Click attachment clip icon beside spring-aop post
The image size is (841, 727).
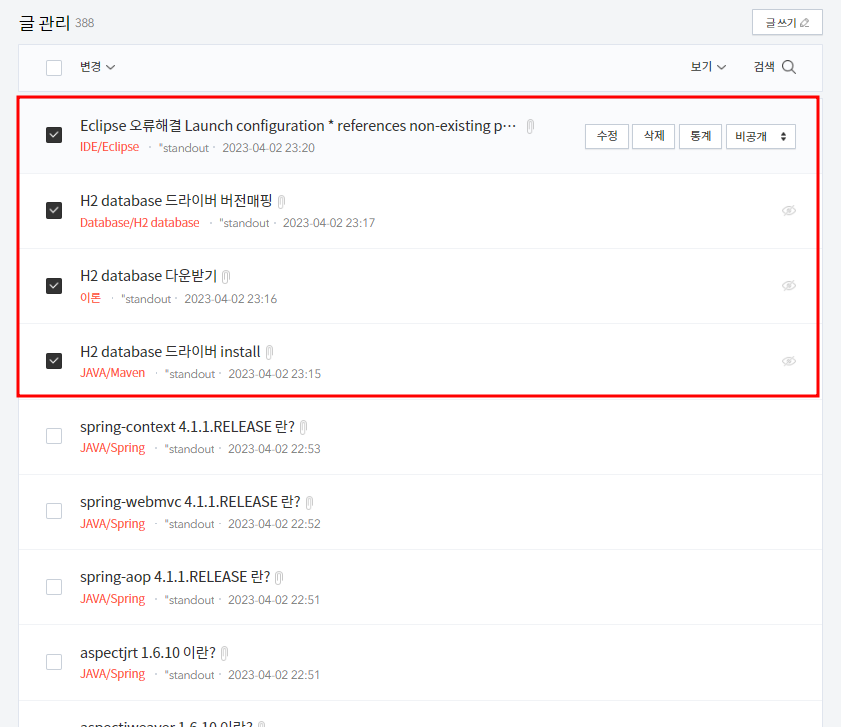(x=279, y=578)
